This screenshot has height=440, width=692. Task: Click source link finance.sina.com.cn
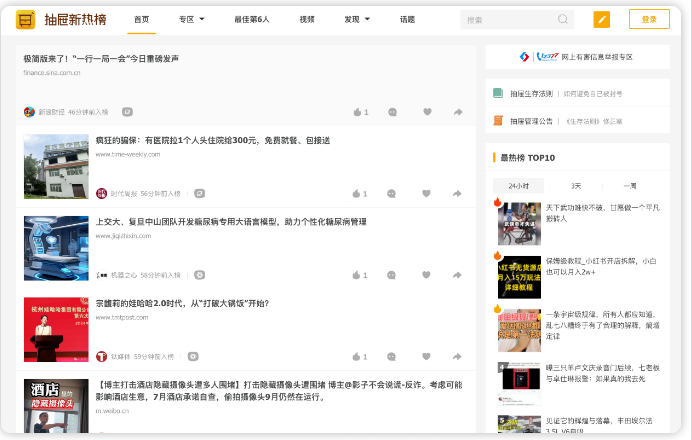tap(52, 73)
